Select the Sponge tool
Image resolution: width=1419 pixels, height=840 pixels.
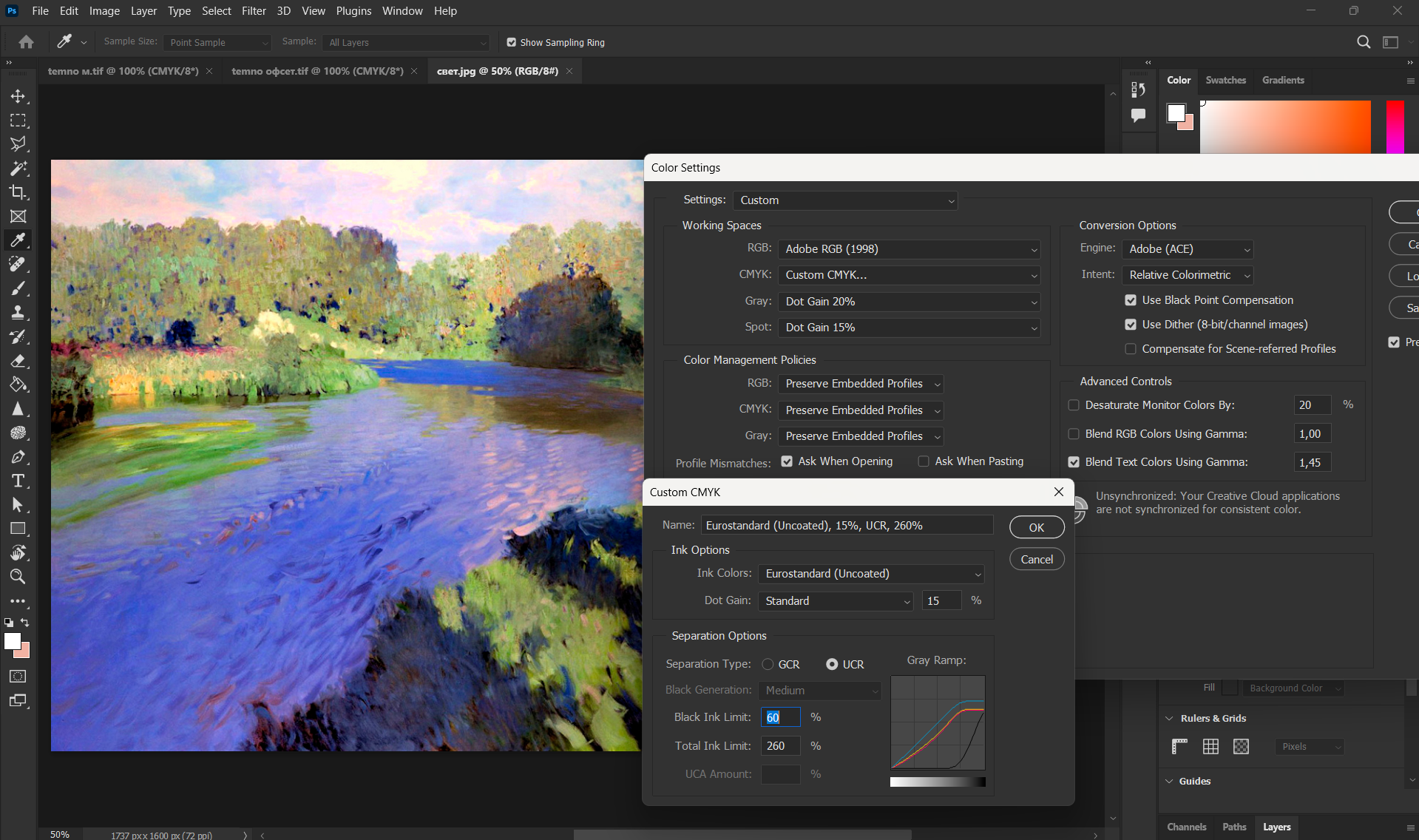(18, 433)
